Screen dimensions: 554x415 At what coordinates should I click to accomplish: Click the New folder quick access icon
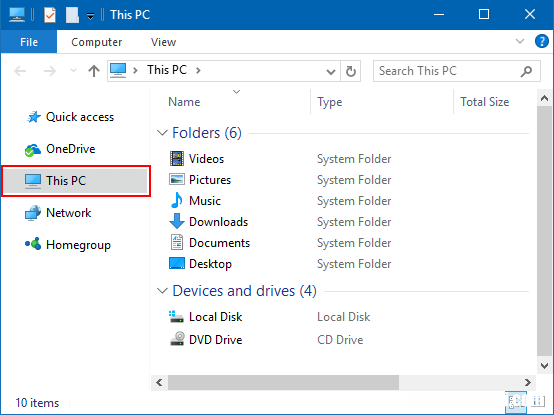[x=72, y=15]
